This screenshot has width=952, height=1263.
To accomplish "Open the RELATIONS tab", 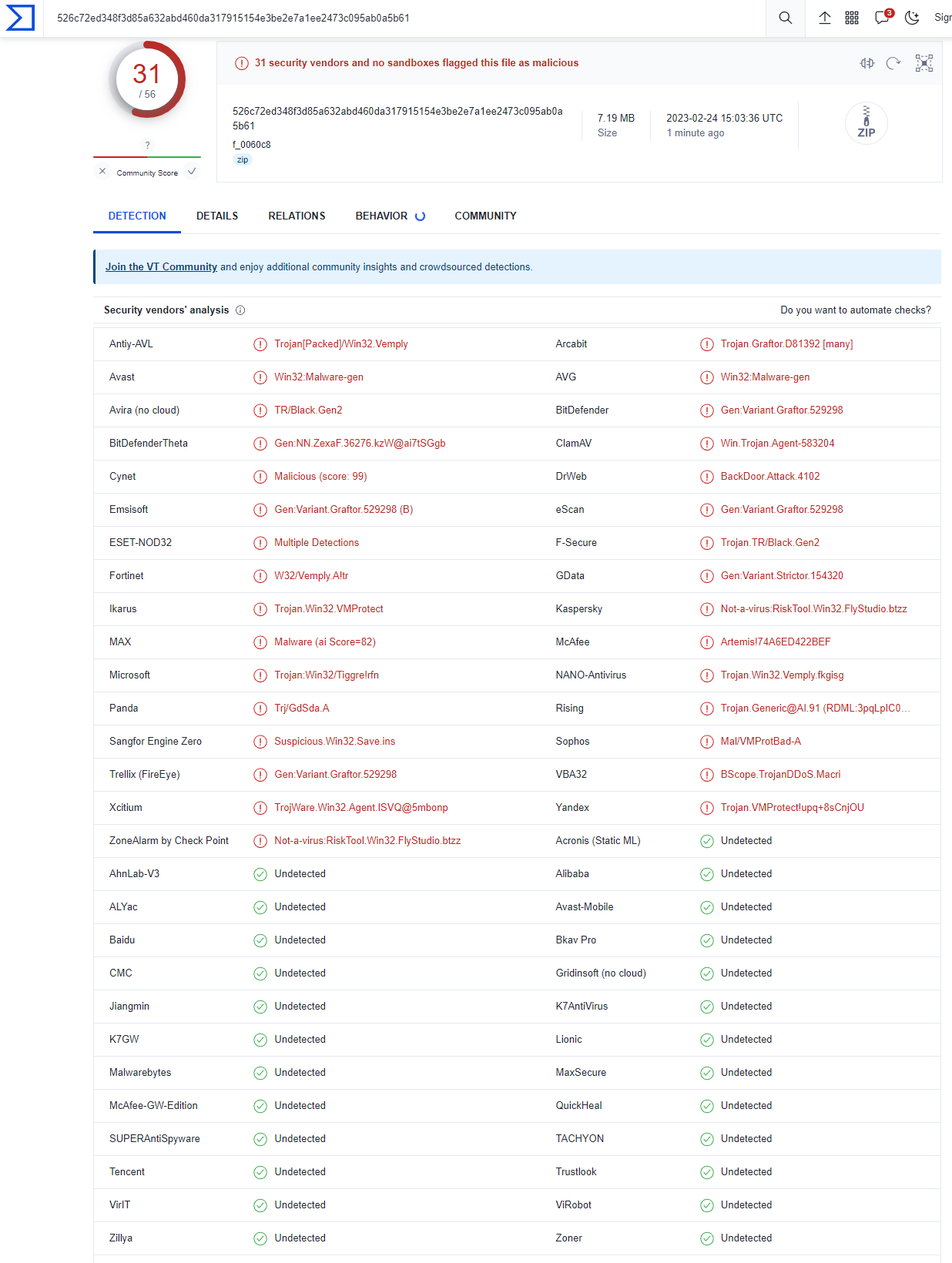I will pyautogui.click(x=297, y=216).
